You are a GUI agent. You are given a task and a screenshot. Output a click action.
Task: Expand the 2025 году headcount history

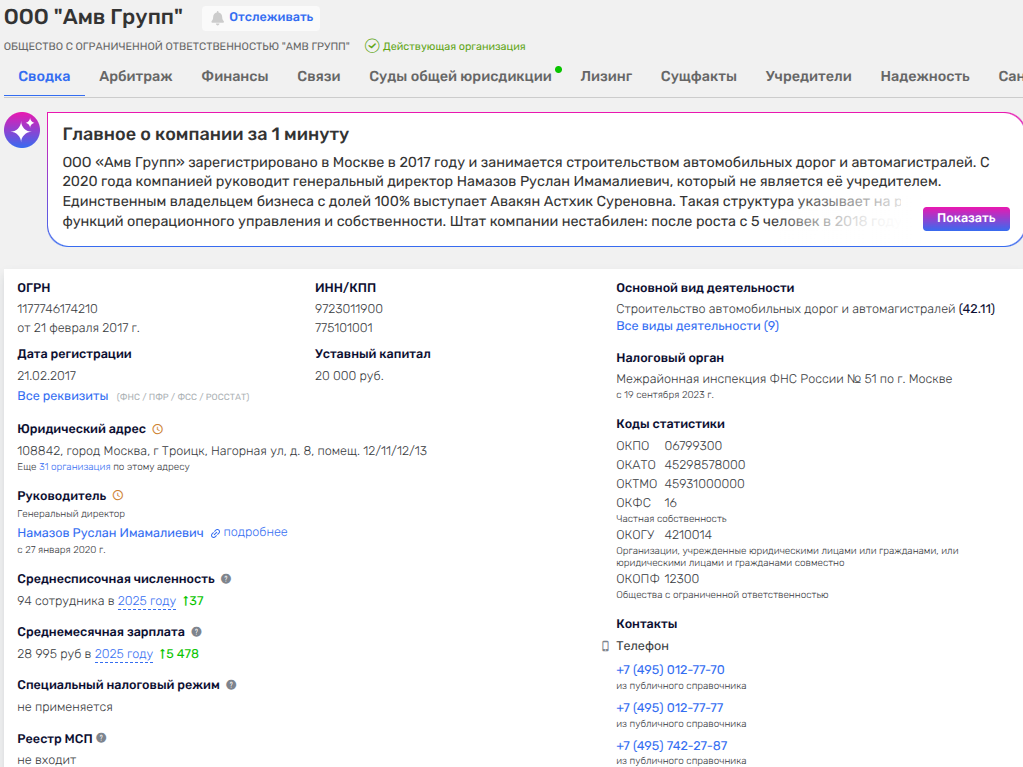(147, 601)
